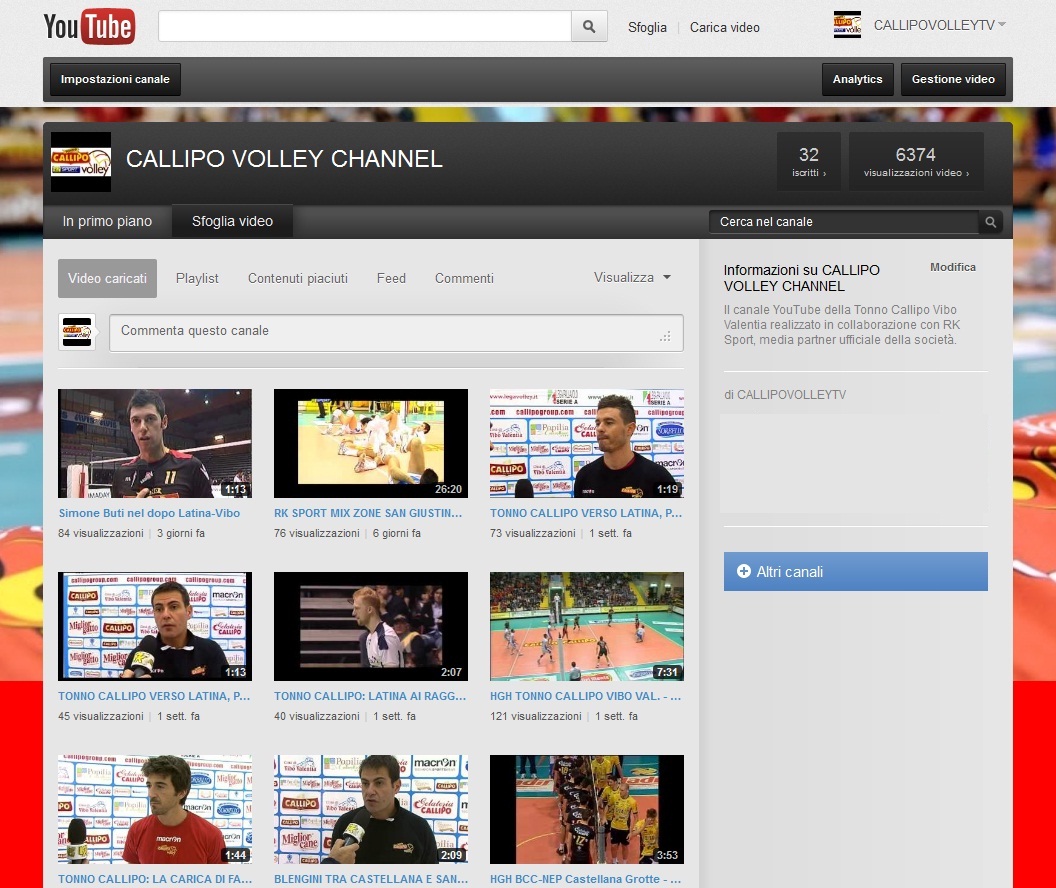Switch to the Sfoglia video tab
Image resolution: width=1056 pixels, height=888 pixels.
[232, 220]
